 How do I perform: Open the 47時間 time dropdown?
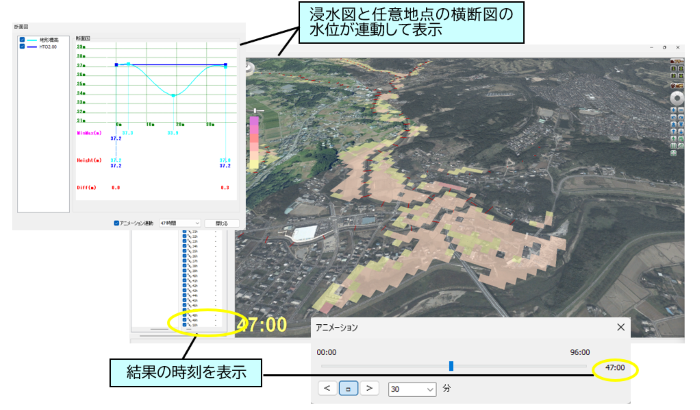pyautogui.click(x=180, y=223)
